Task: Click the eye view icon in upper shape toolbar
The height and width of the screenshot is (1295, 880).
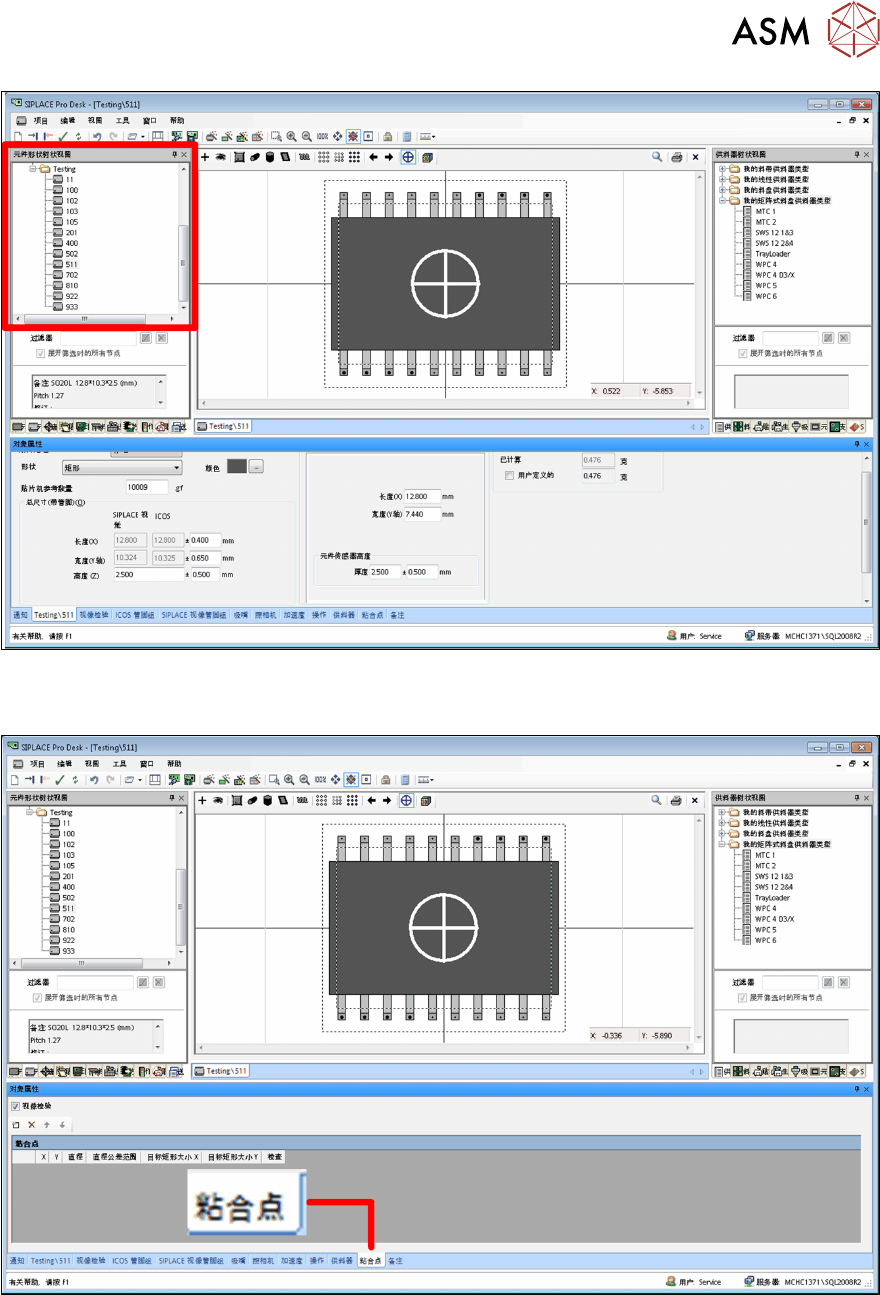Action: [x=220, y=157]
